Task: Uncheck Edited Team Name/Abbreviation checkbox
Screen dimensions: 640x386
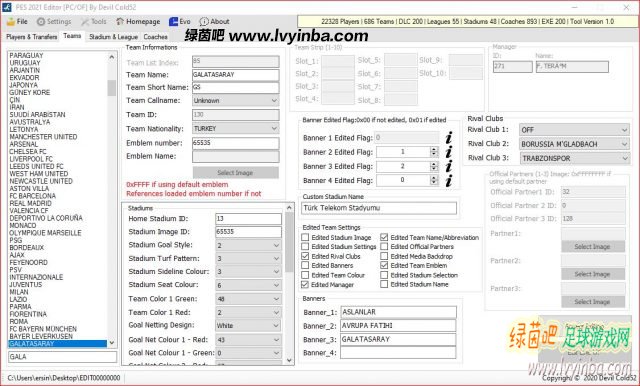Action: [x=384, y=237]
